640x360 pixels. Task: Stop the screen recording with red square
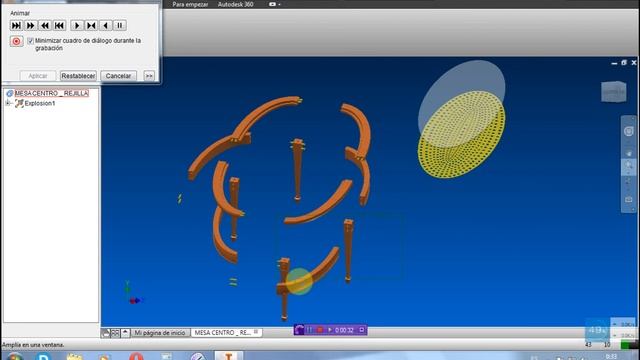click(x=320, y=330)
